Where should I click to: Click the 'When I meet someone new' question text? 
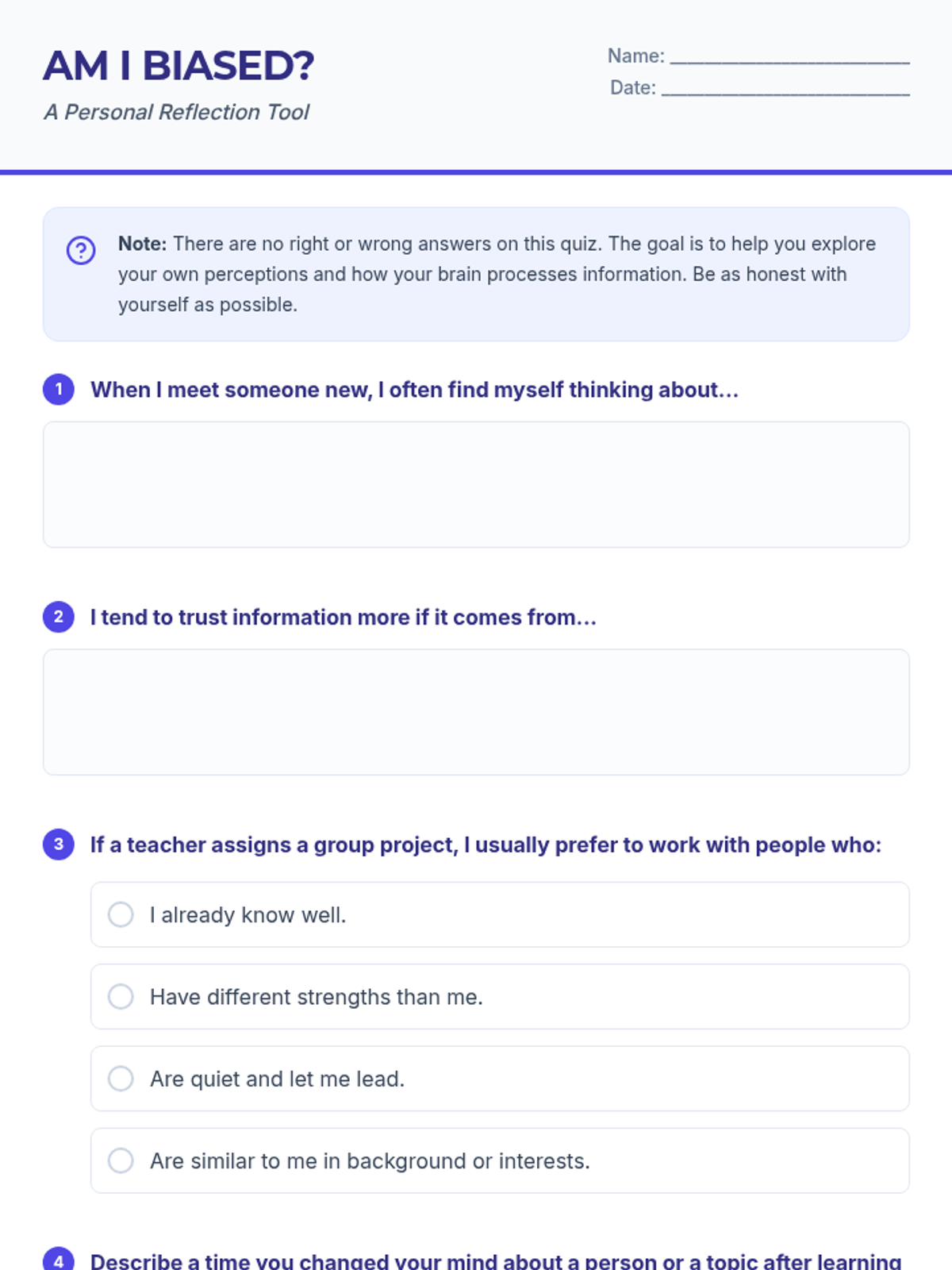point(414,390)
